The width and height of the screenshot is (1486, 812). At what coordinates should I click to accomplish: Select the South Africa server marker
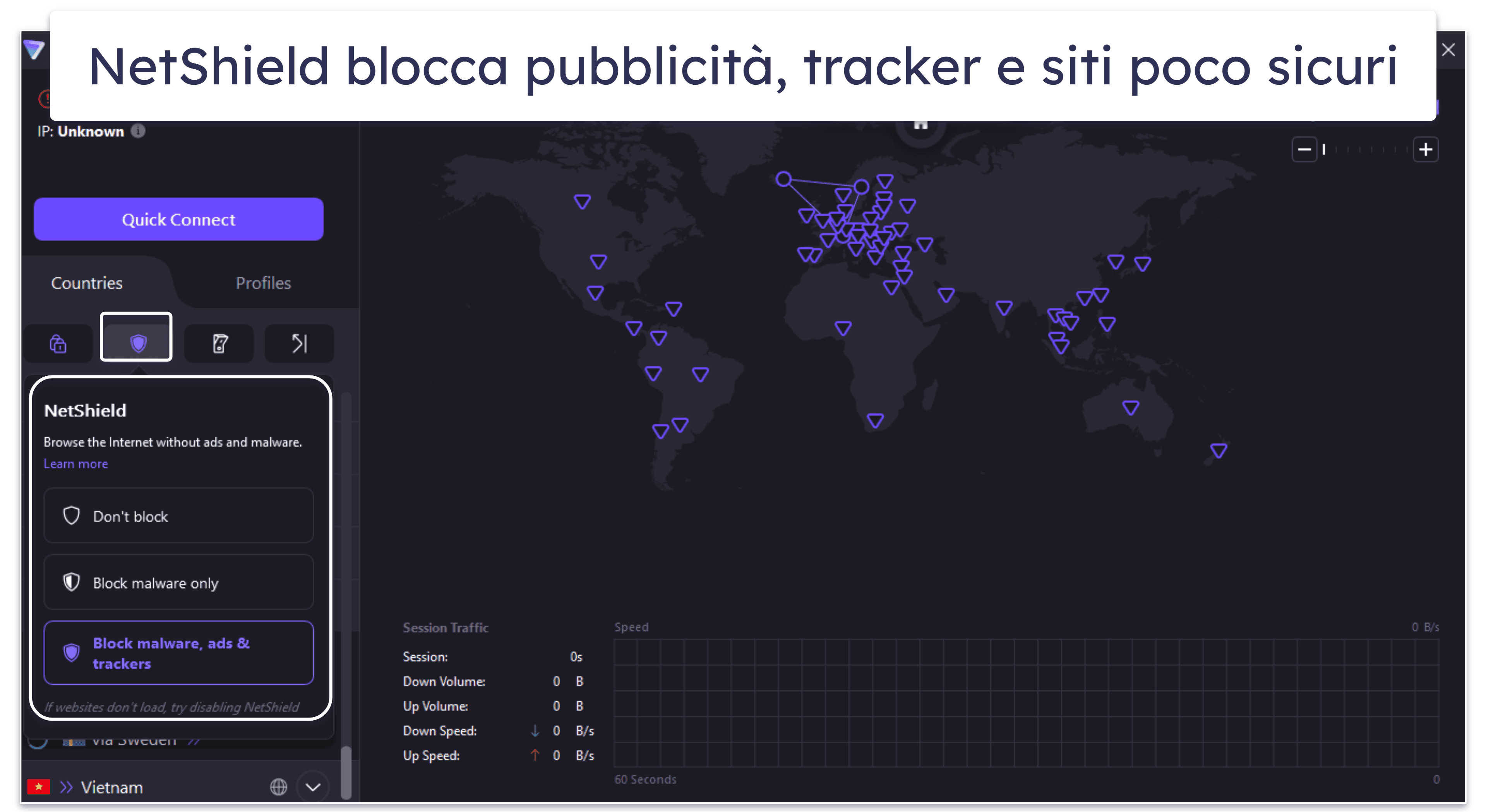(875, 420)
